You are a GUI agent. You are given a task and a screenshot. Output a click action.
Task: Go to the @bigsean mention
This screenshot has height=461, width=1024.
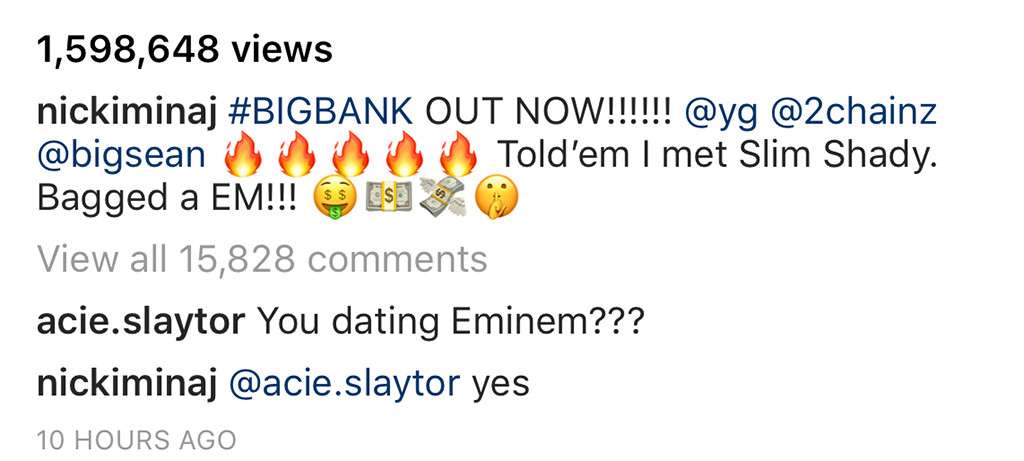click(x=120, y=157)
